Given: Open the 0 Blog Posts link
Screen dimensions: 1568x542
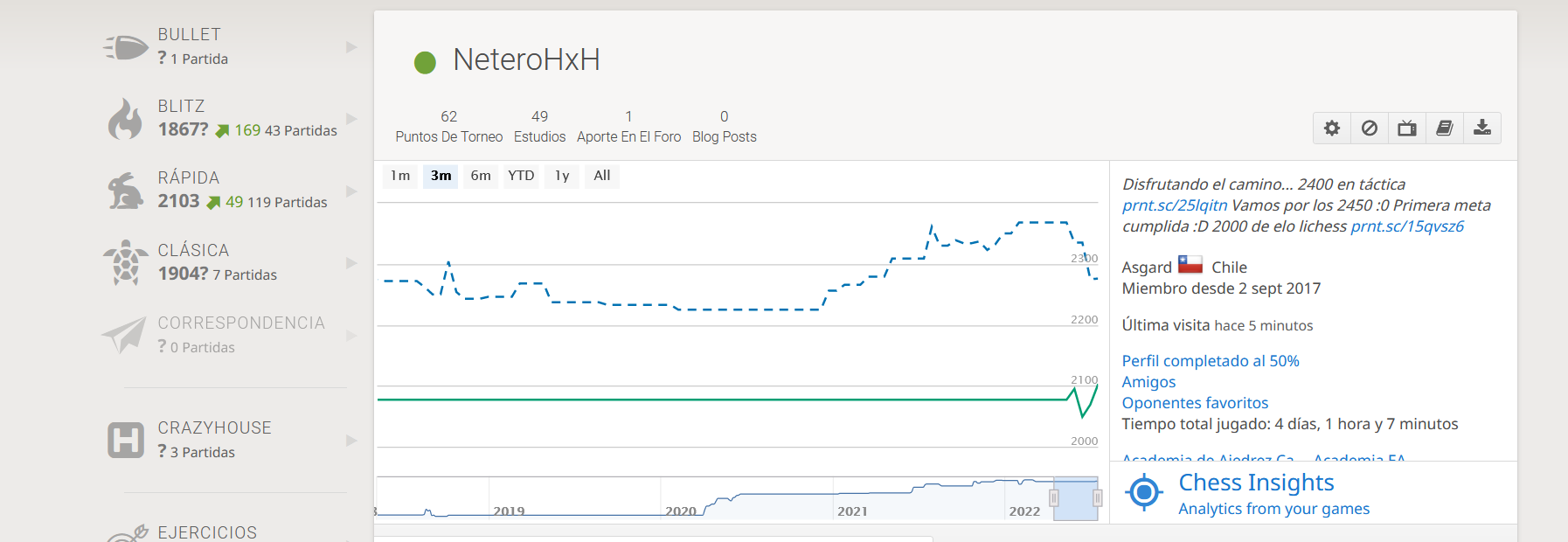Looking at the screenshot, I should [725, 127].
